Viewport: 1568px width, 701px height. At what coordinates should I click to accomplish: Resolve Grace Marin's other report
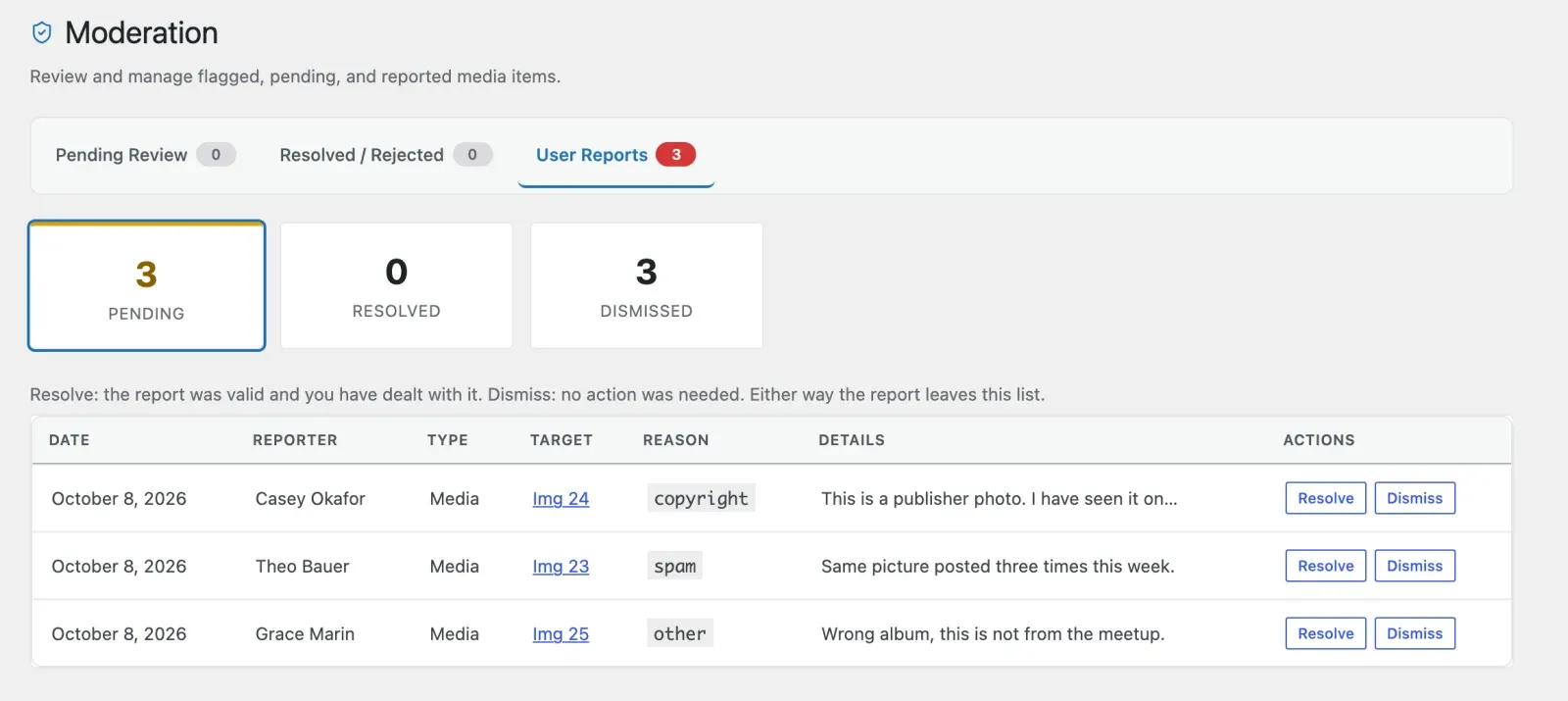[x=1325, y=633]
